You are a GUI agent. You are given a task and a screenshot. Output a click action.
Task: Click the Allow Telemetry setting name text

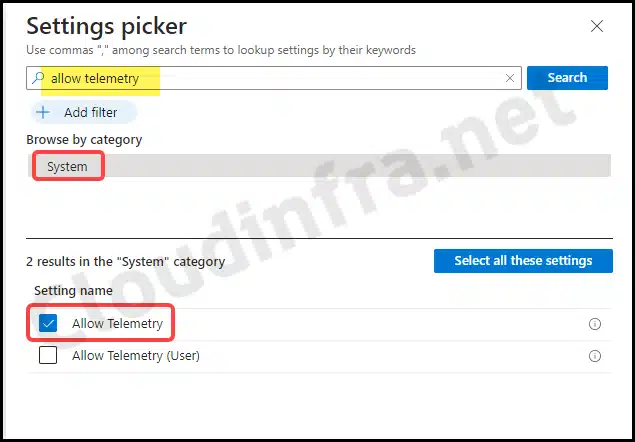click(x=117, y=323)
